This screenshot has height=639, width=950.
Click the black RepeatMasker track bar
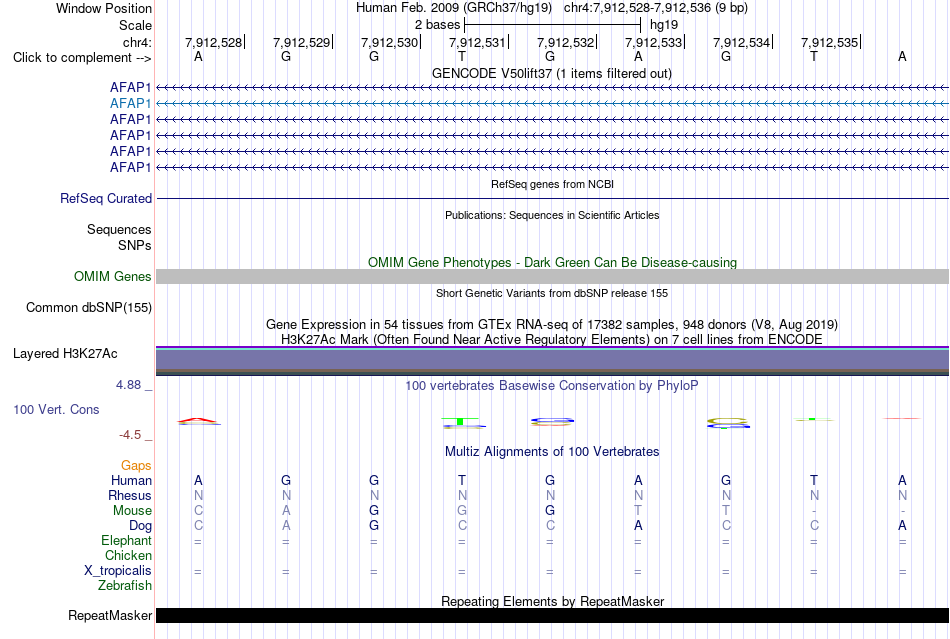pyautogui.click(x=553, y=615)
